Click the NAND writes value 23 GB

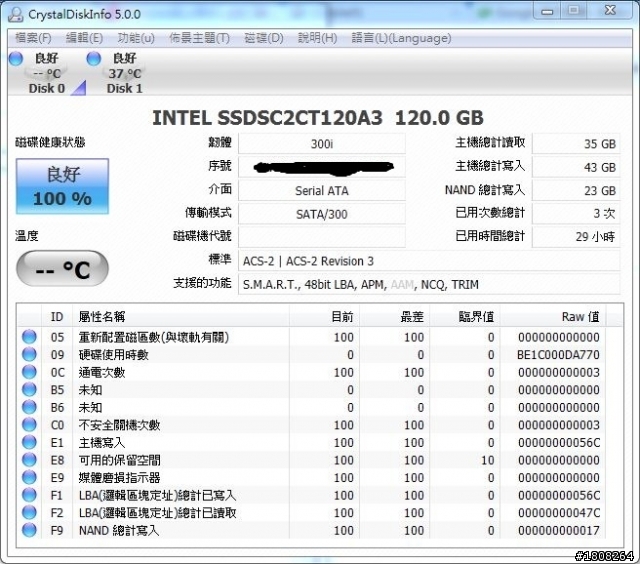click(576, 191)
